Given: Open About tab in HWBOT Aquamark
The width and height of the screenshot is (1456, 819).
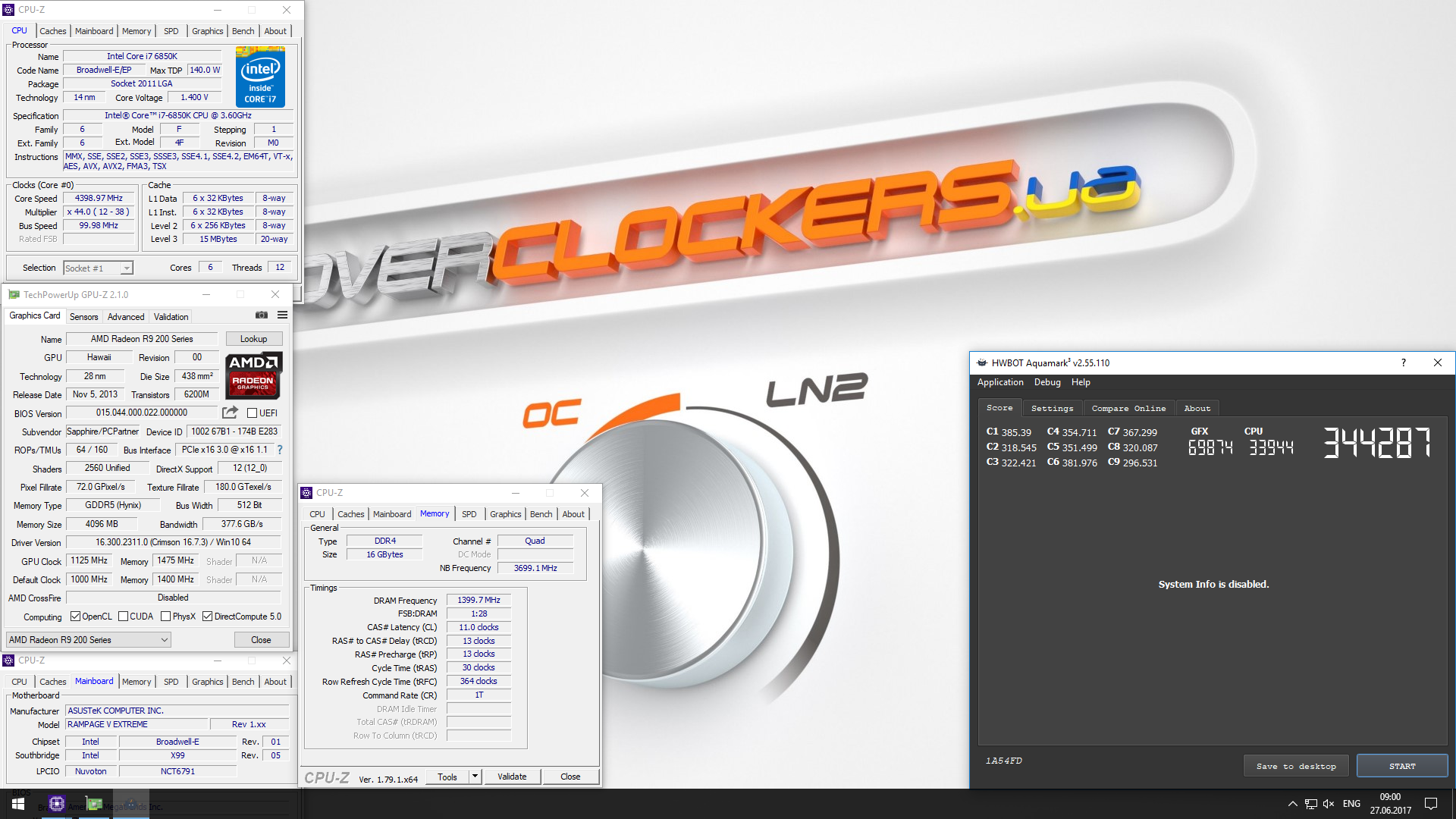Looking at the screenshot, I should click(1197, 408).
